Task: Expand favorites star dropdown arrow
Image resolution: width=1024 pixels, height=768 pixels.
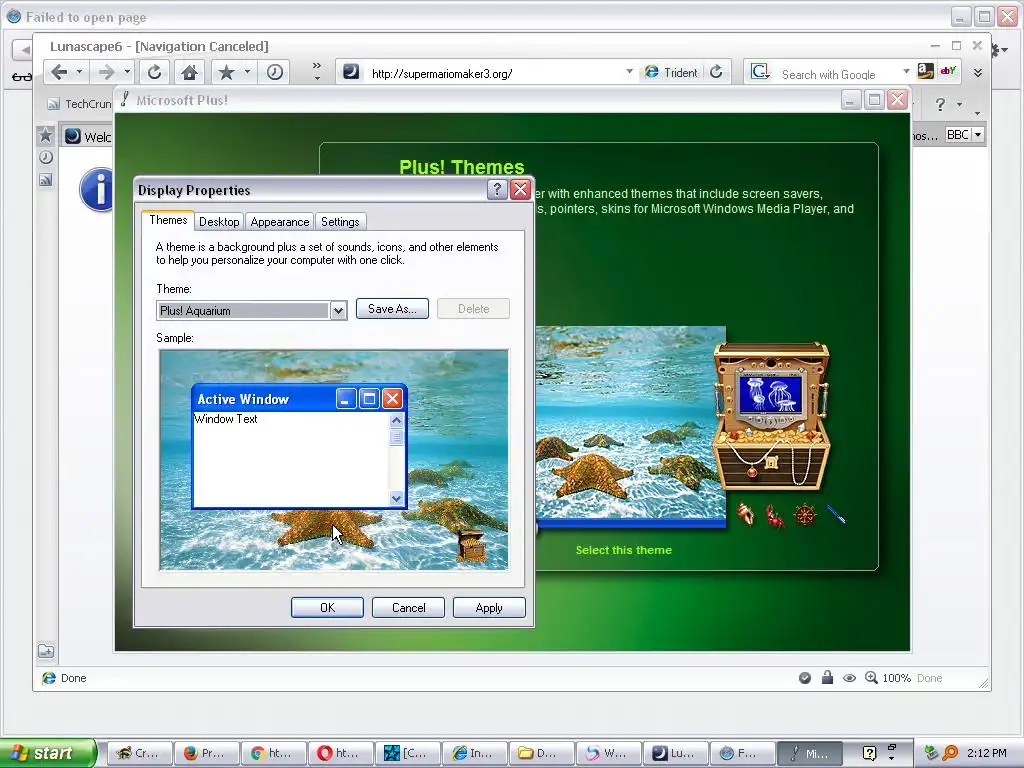Action: (x=248, y=72)
